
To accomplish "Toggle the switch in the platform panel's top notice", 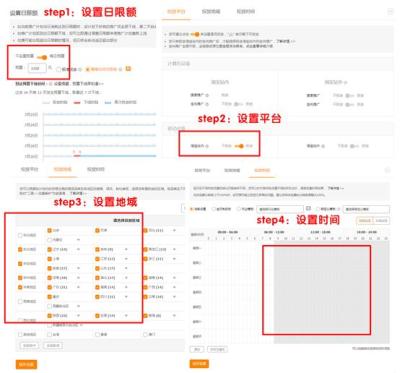I will [x=196, y=34].
